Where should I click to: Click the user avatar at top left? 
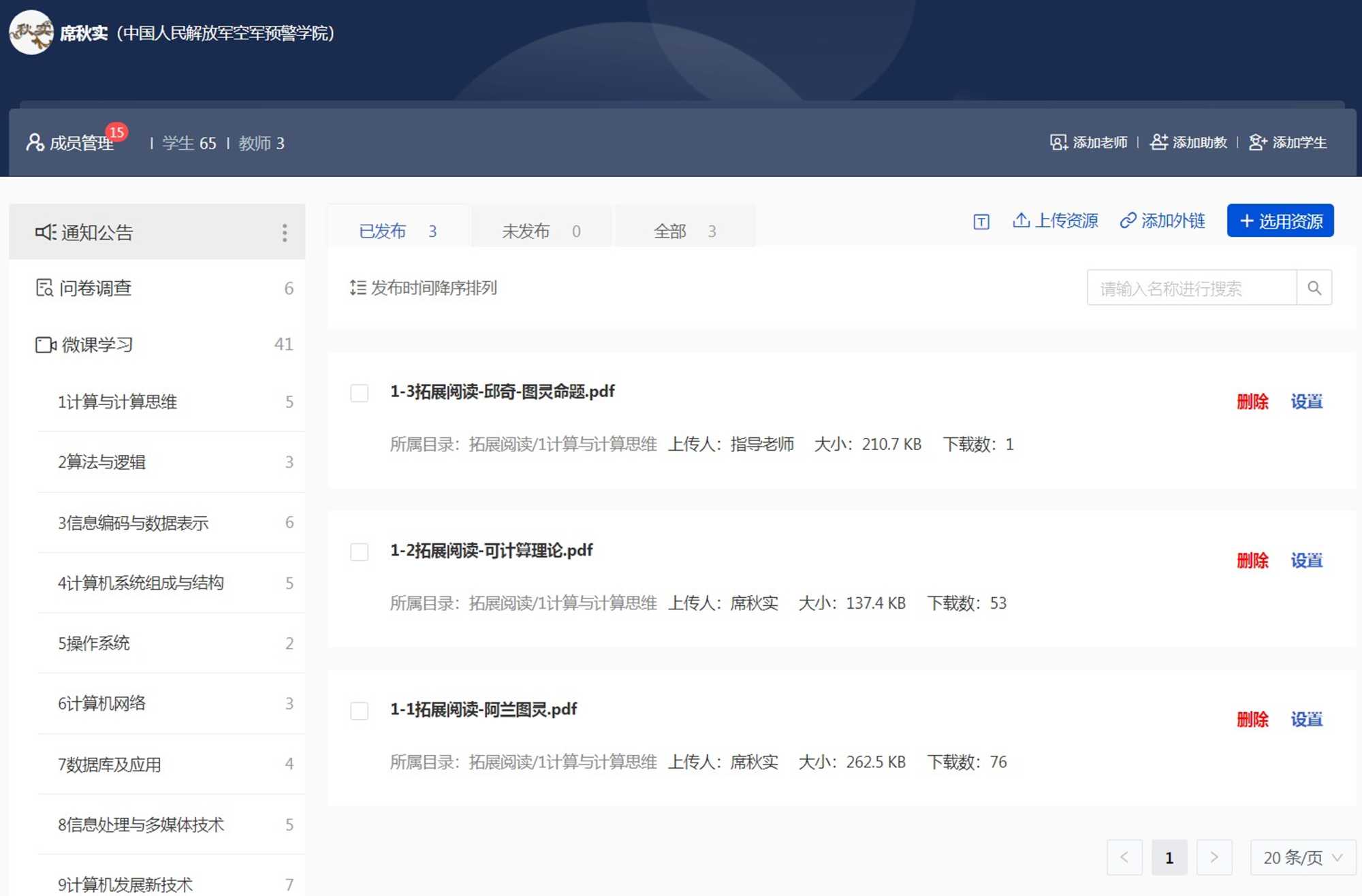(31, 33)
